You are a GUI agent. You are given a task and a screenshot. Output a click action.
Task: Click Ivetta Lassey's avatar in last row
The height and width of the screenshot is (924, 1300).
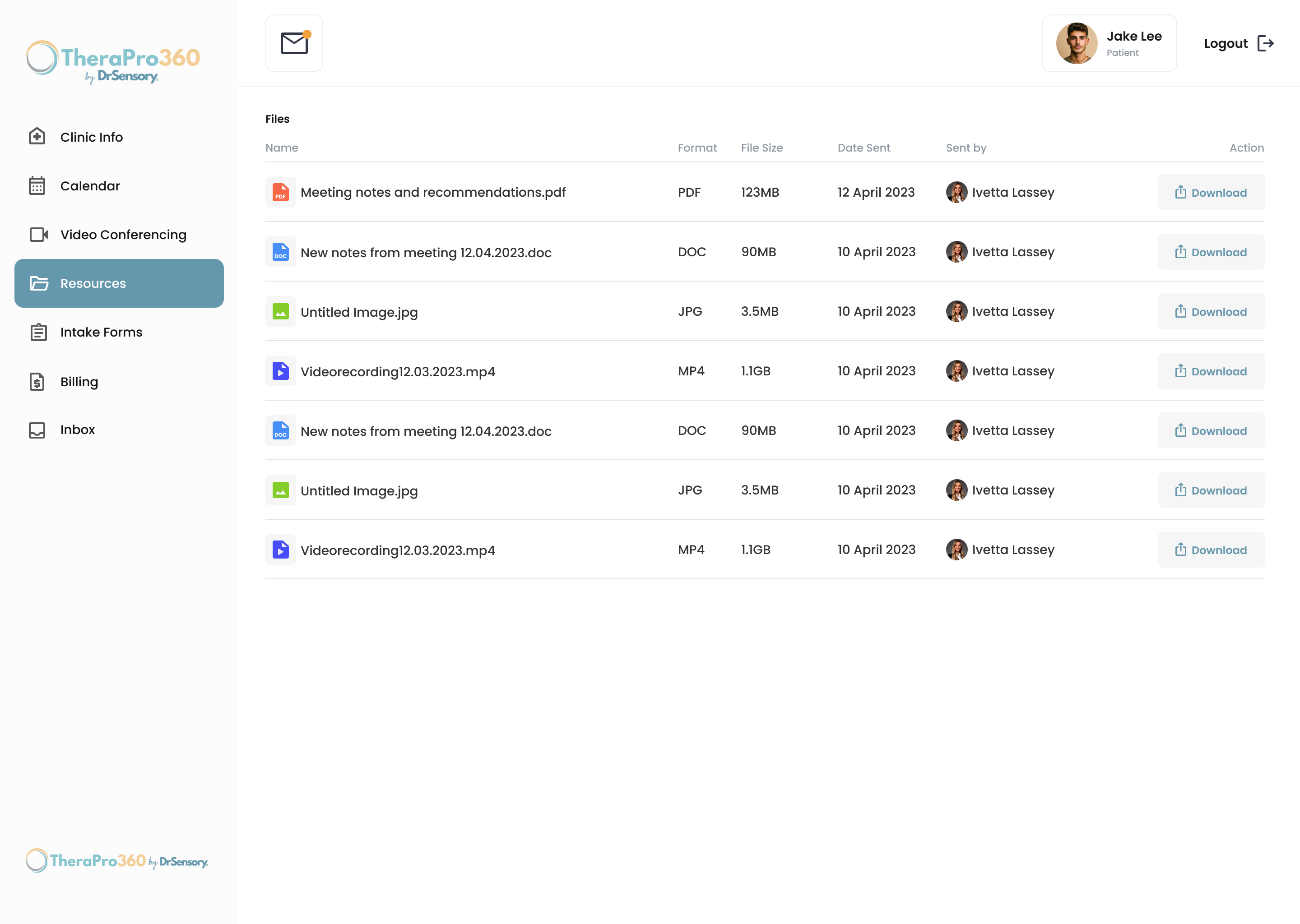pos(957,550)
